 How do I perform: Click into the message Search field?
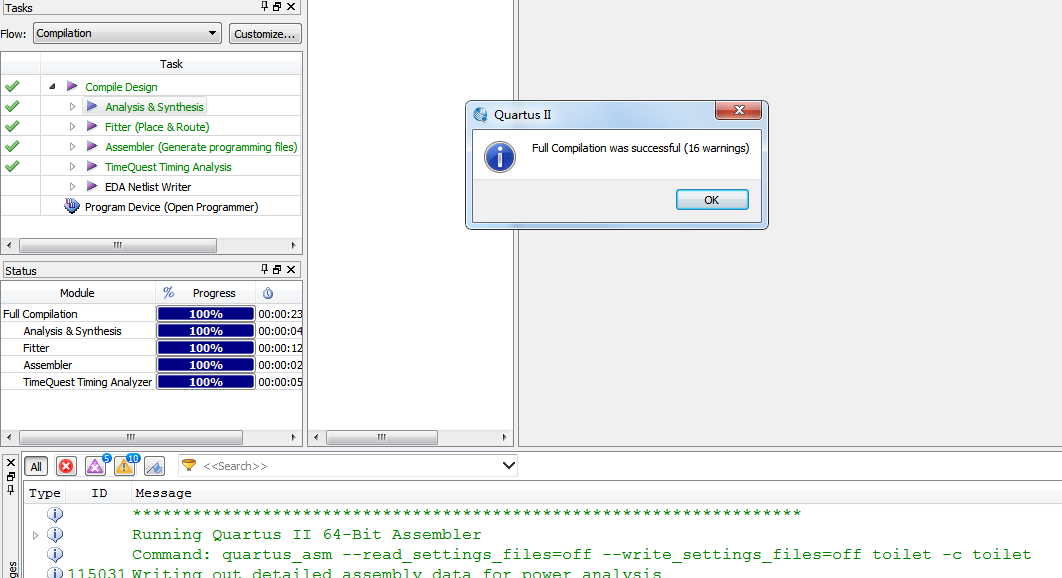click(x=349, y=466)
